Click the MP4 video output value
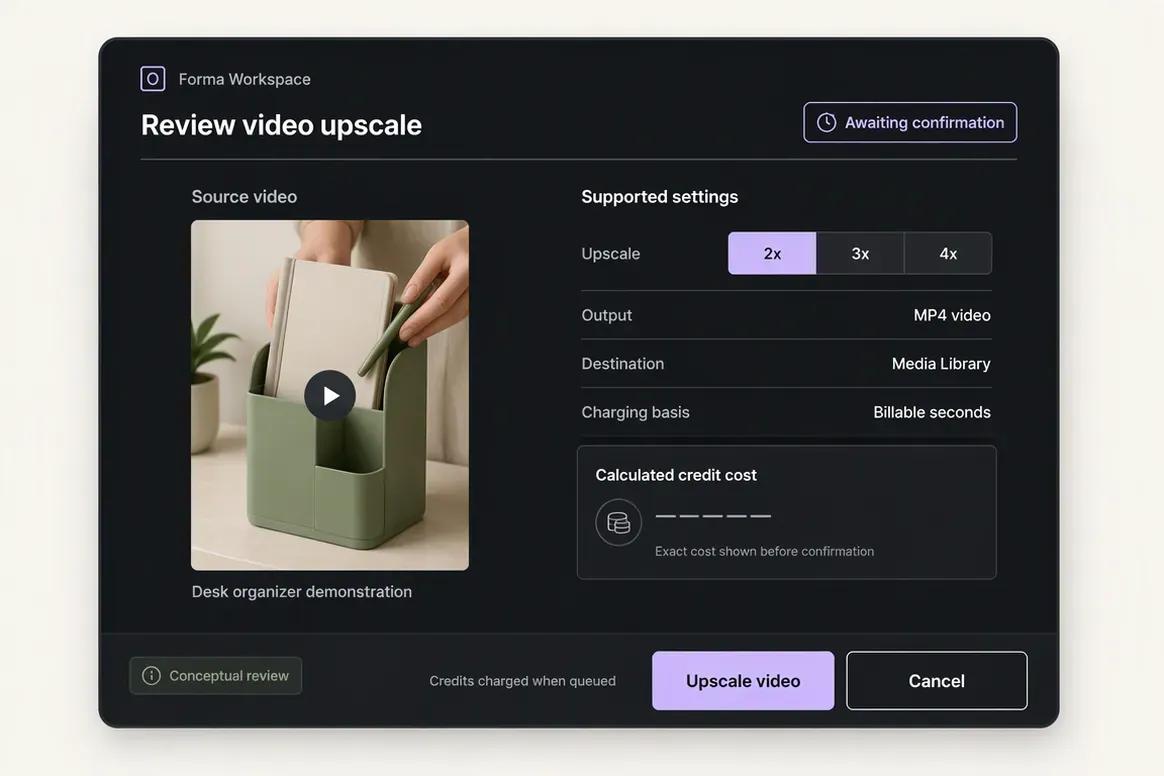The width and height of the screenshot is (1164, 776). click(952, 315)
